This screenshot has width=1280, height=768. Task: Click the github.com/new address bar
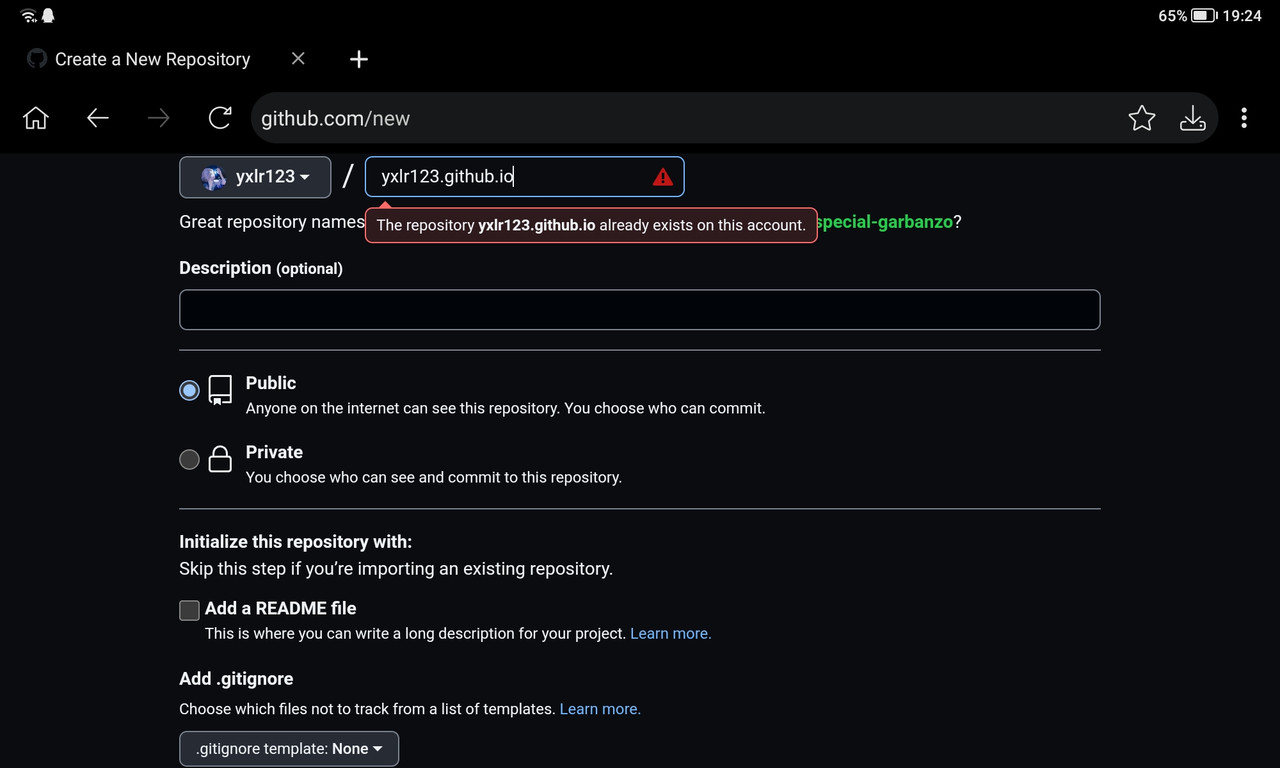[680, 118]
